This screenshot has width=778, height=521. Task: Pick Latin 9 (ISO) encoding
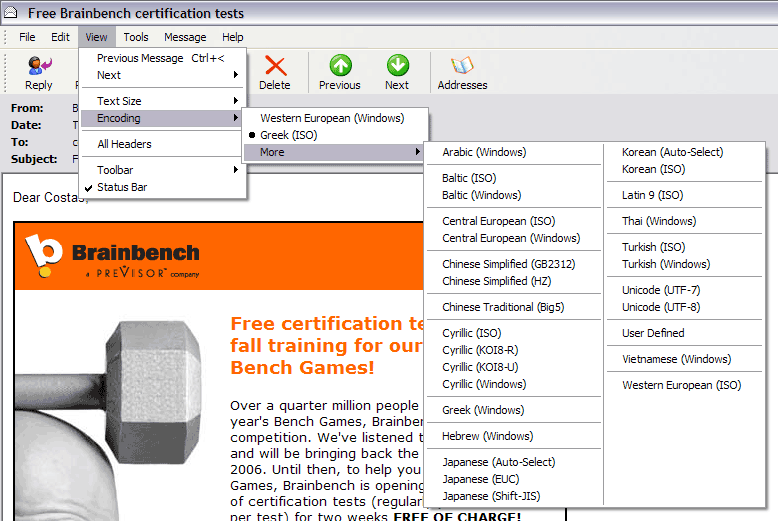tap(684, 195)
